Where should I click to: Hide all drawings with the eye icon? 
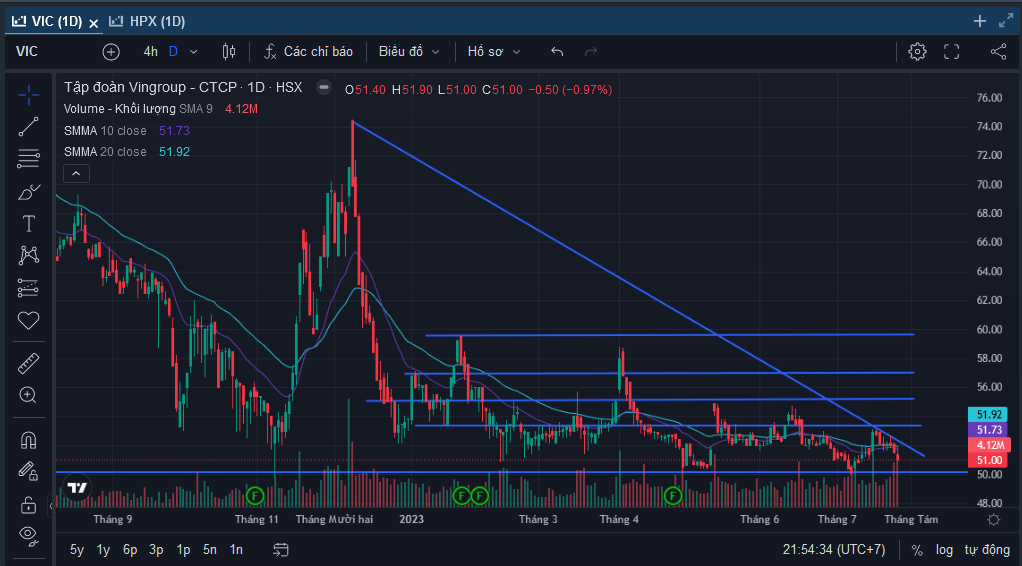pos(29,535)
